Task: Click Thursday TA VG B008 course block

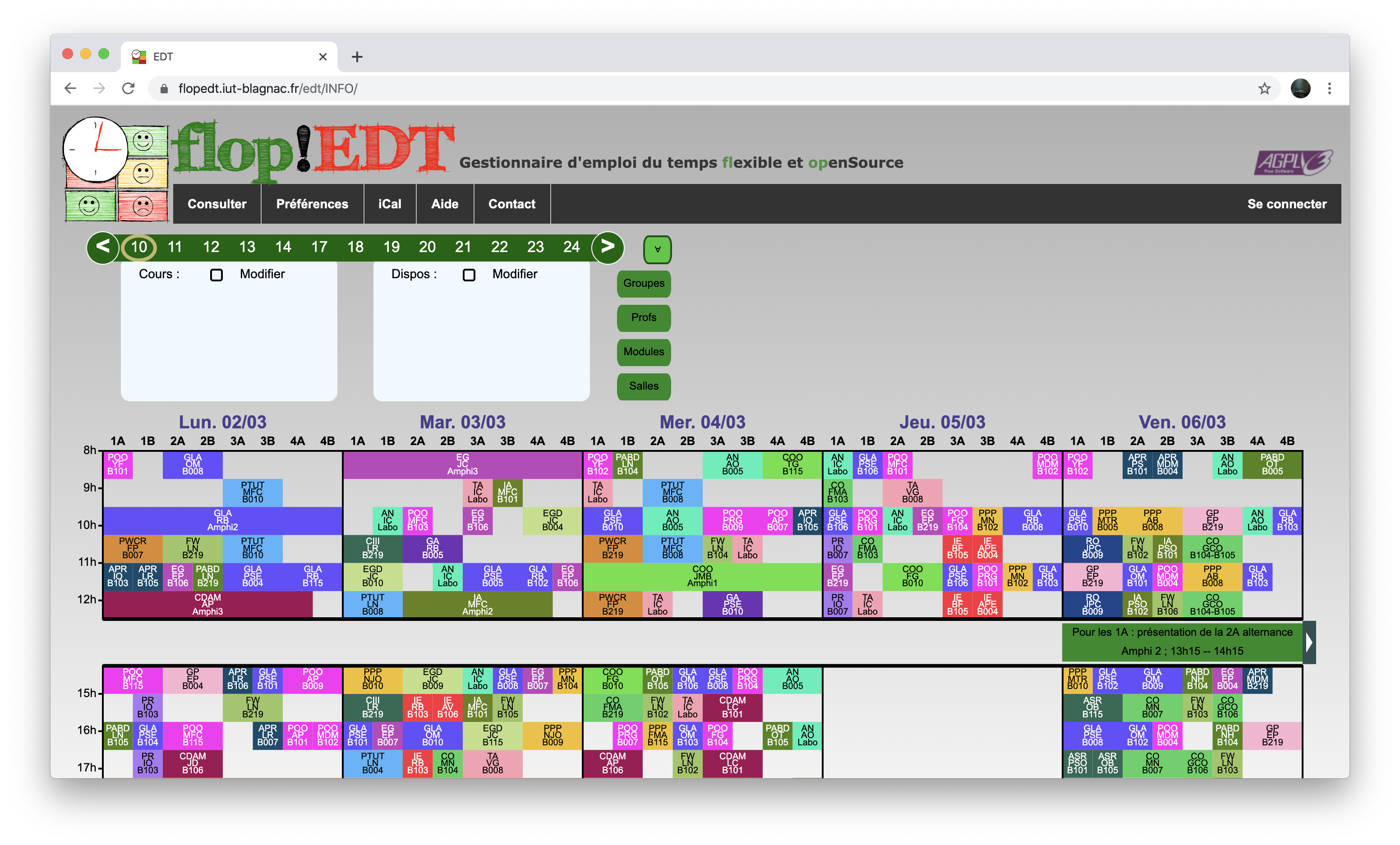Action: click(912, 492)
